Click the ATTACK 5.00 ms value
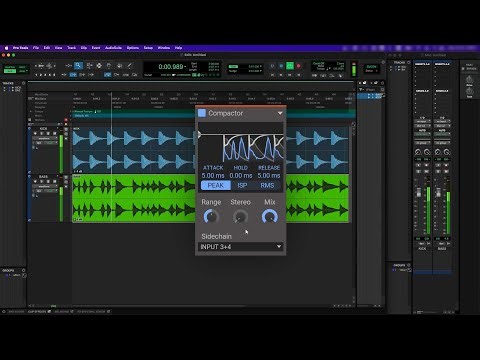 (x=213, y=175)
